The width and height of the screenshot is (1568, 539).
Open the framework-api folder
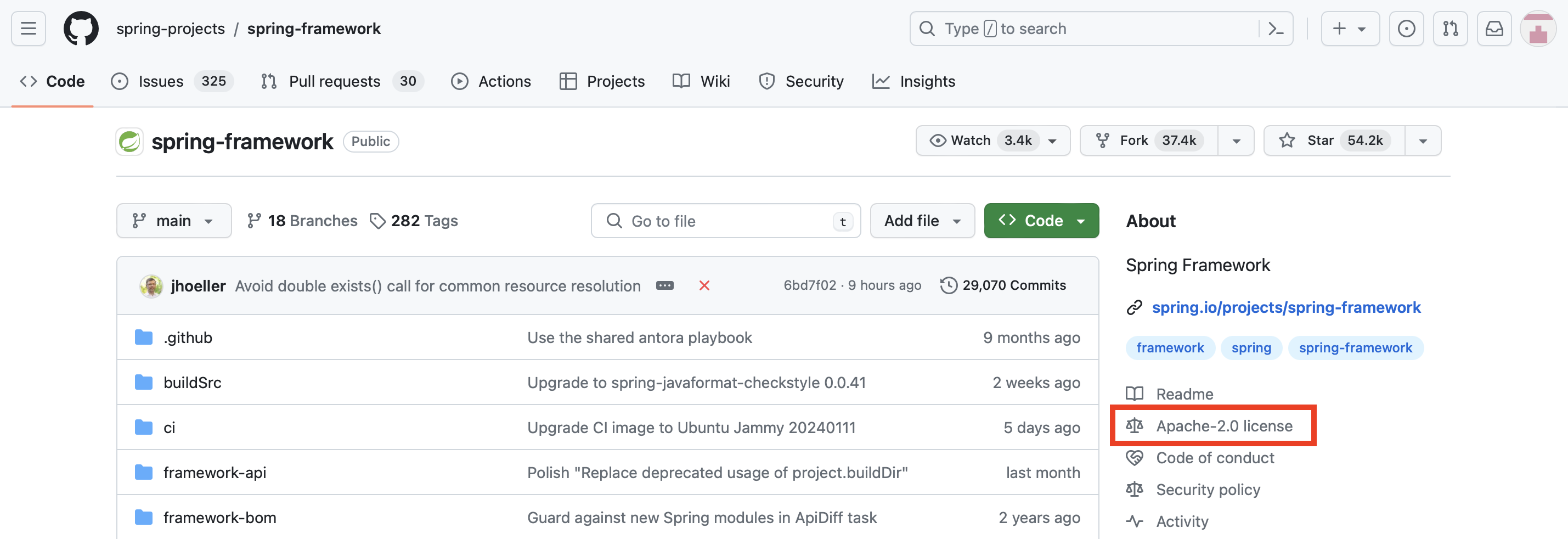pos(215,473)
